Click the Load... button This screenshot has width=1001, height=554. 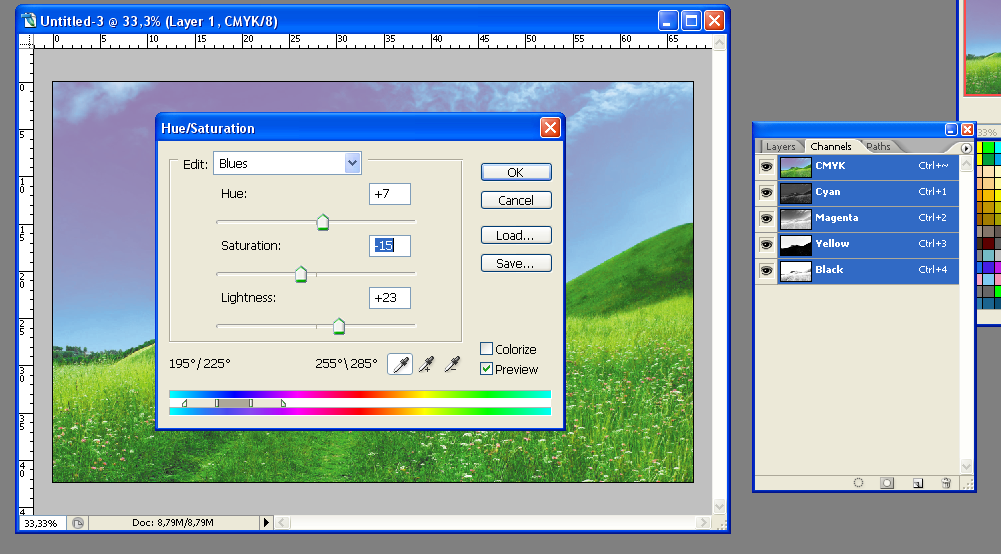pos(516,236)
